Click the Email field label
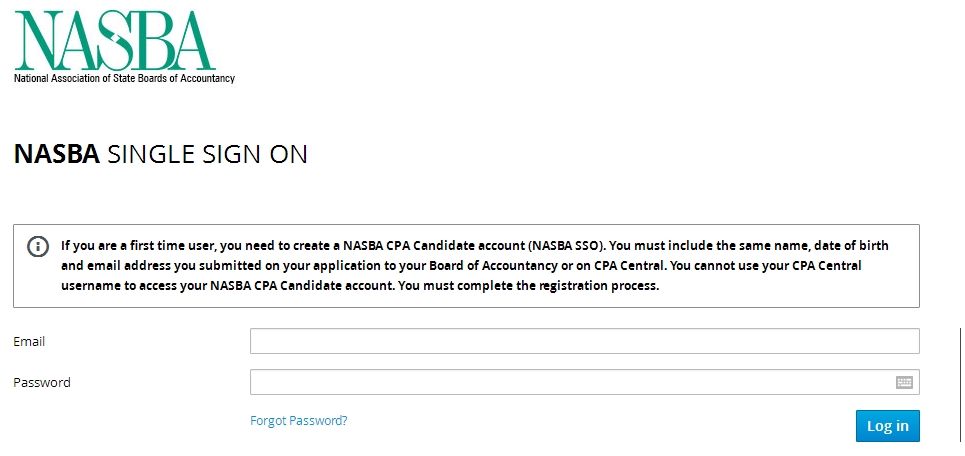The width and height of the screenshot is (965, 456). [x=29, y=341]
